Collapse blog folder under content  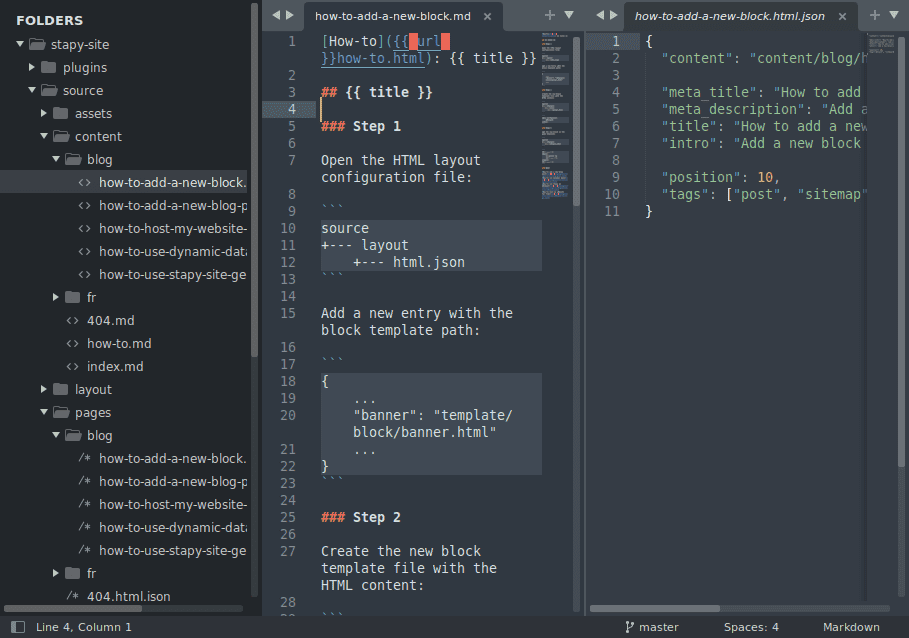56,159
